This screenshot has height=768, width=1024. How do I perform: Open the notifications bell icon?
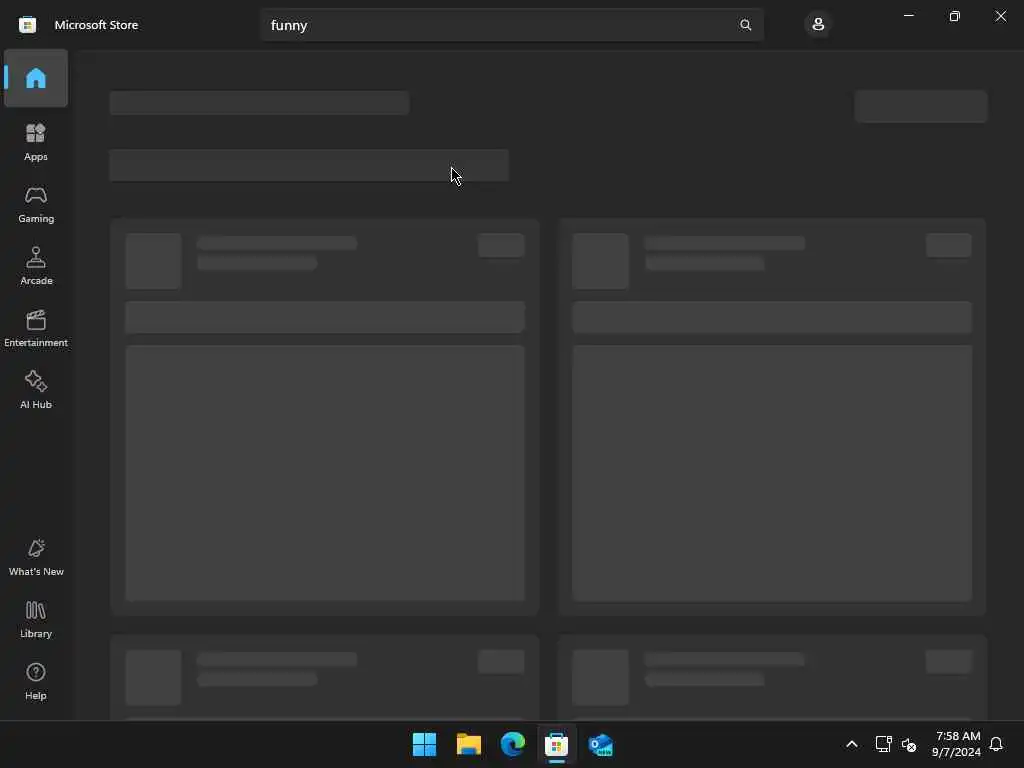[997, 744]
